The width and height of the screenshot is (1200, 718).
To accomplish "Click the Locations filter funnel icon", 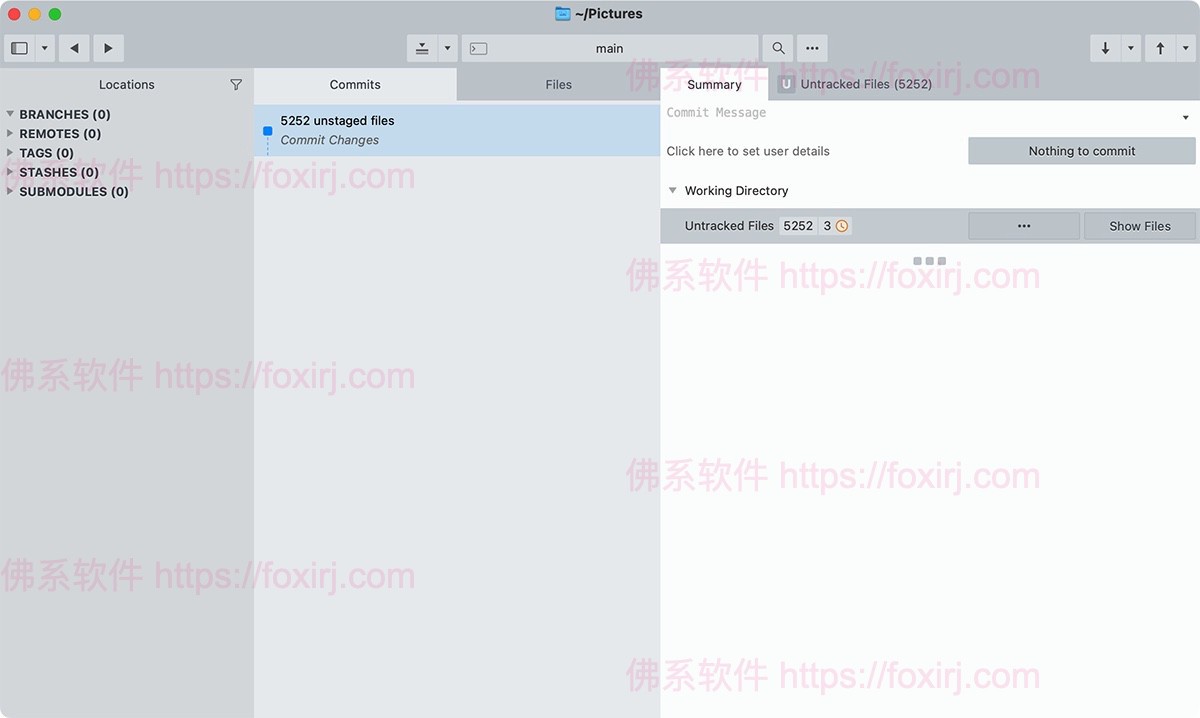I will click(x=236, y=85).
